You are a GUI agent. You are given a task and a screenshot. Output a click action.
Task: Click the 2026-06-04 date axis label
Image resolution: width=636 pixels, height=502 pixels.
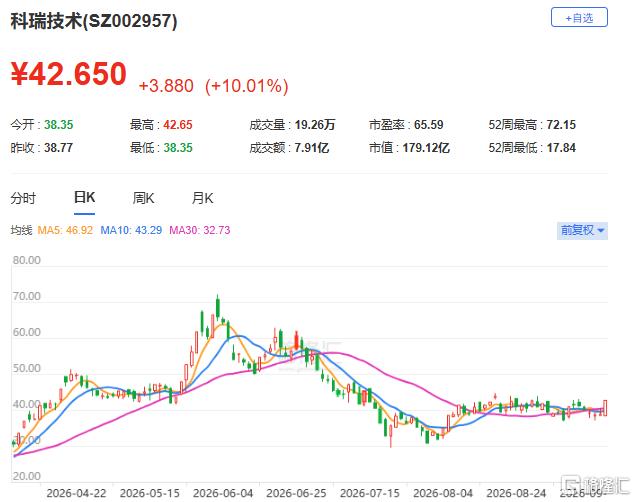click(x=223, y=493)
